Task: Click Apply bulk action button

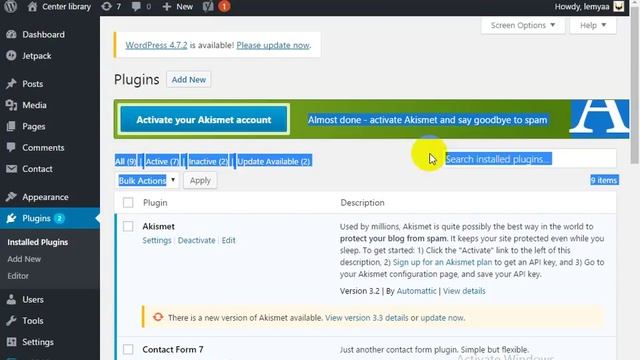Action: point(200,180)
